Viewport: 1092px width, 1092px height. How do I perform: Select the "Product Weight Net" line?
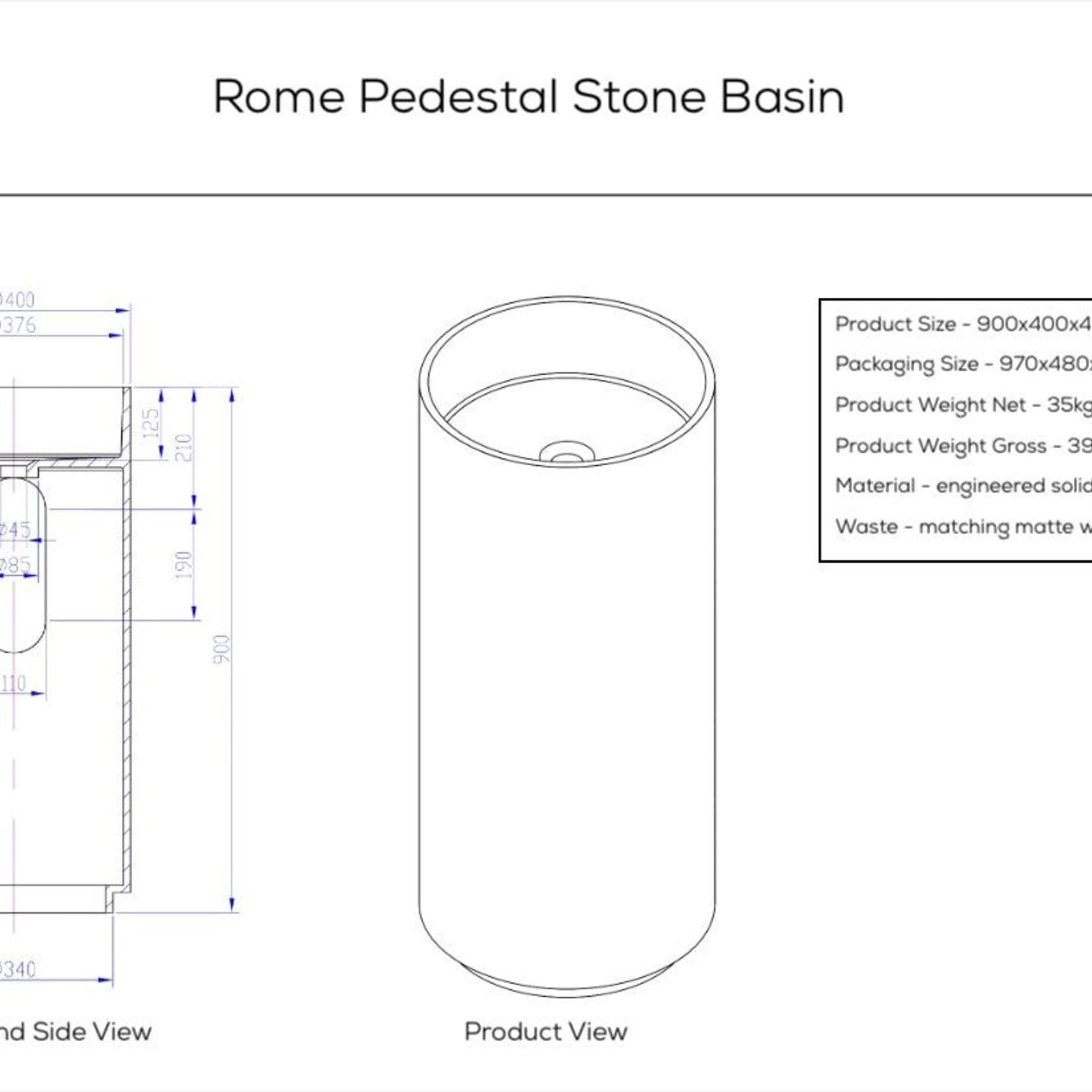pos(963,405)
